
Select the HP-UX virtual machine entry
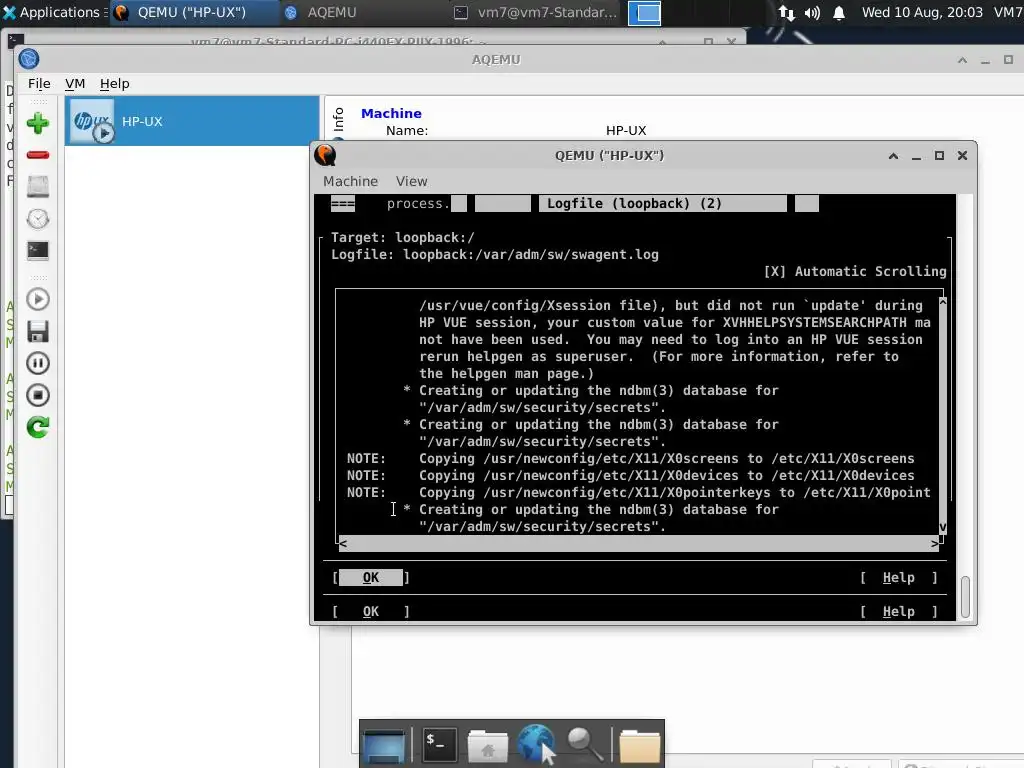pos(192,121)
